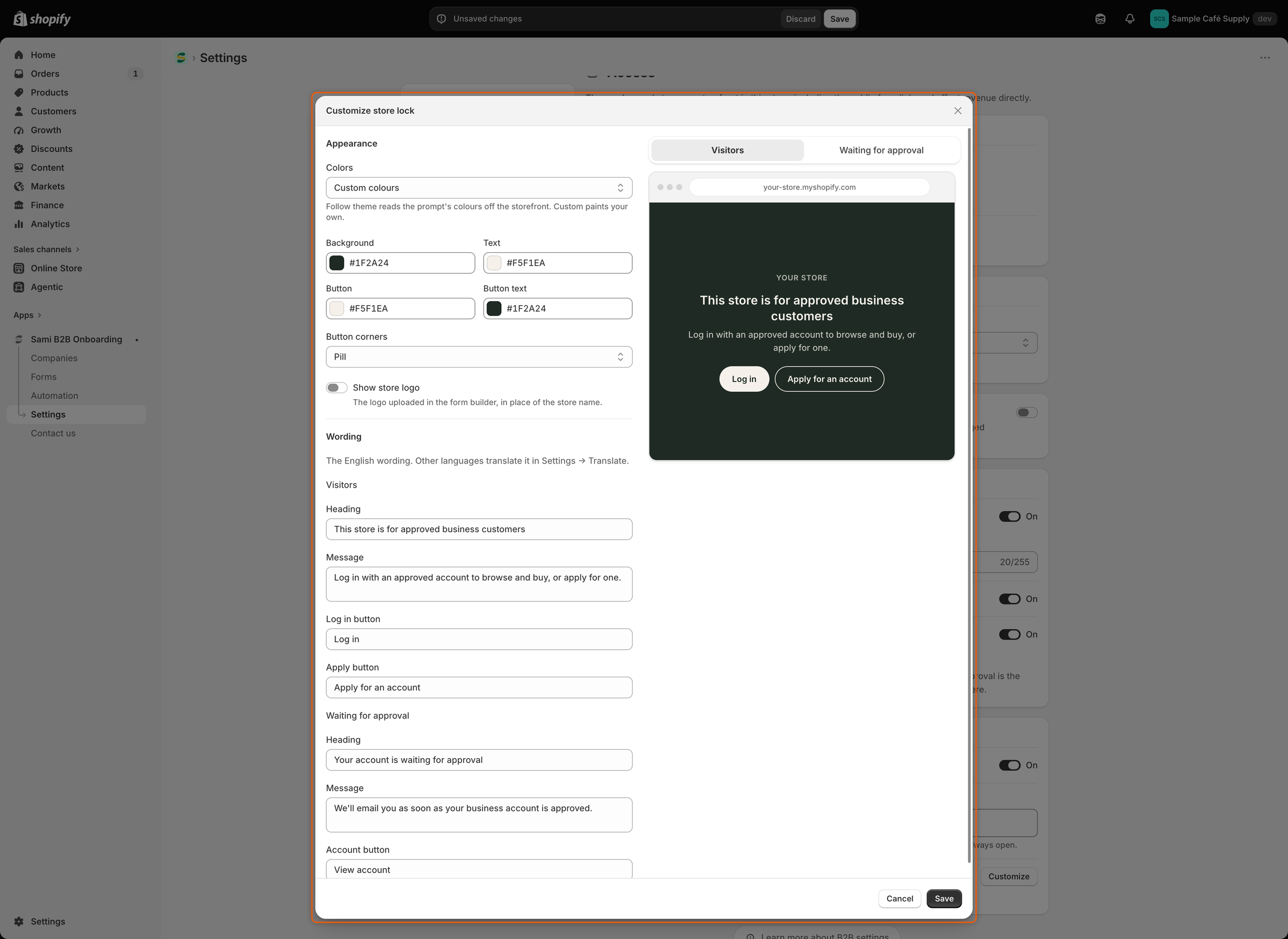Open the Colors dropdown set to Custom colours
Screen dimensions: 1288x939
(x=479, y=188)
